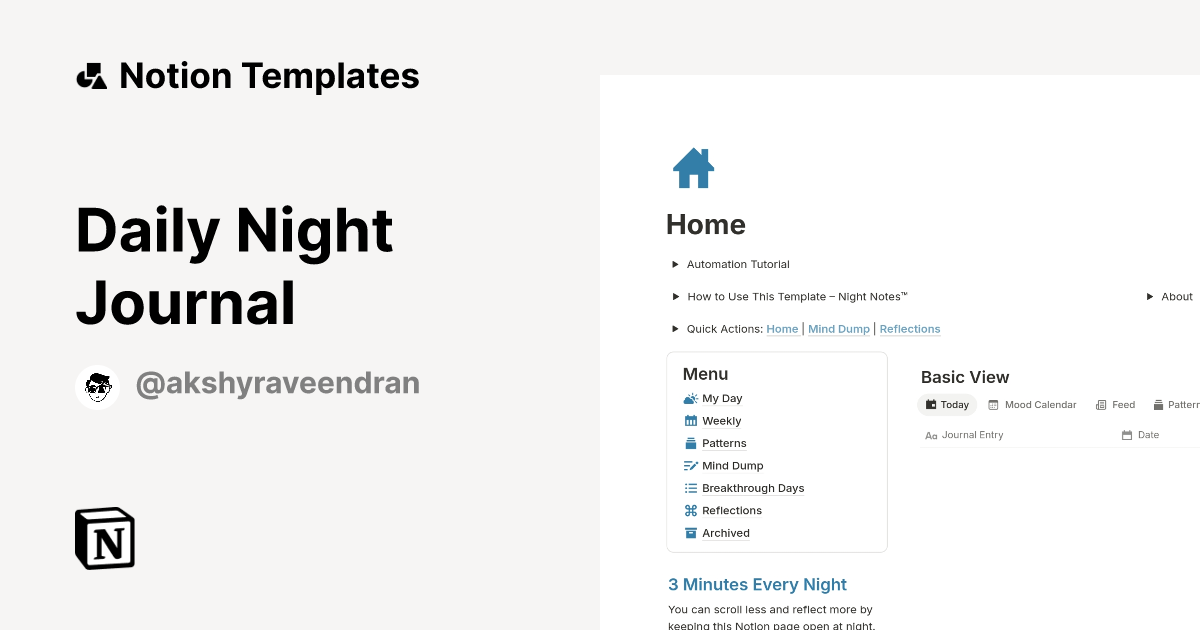Screen dimensions: 1200x630
Task: Click the Patterns icon in the Menu
Action: [690, 443]
